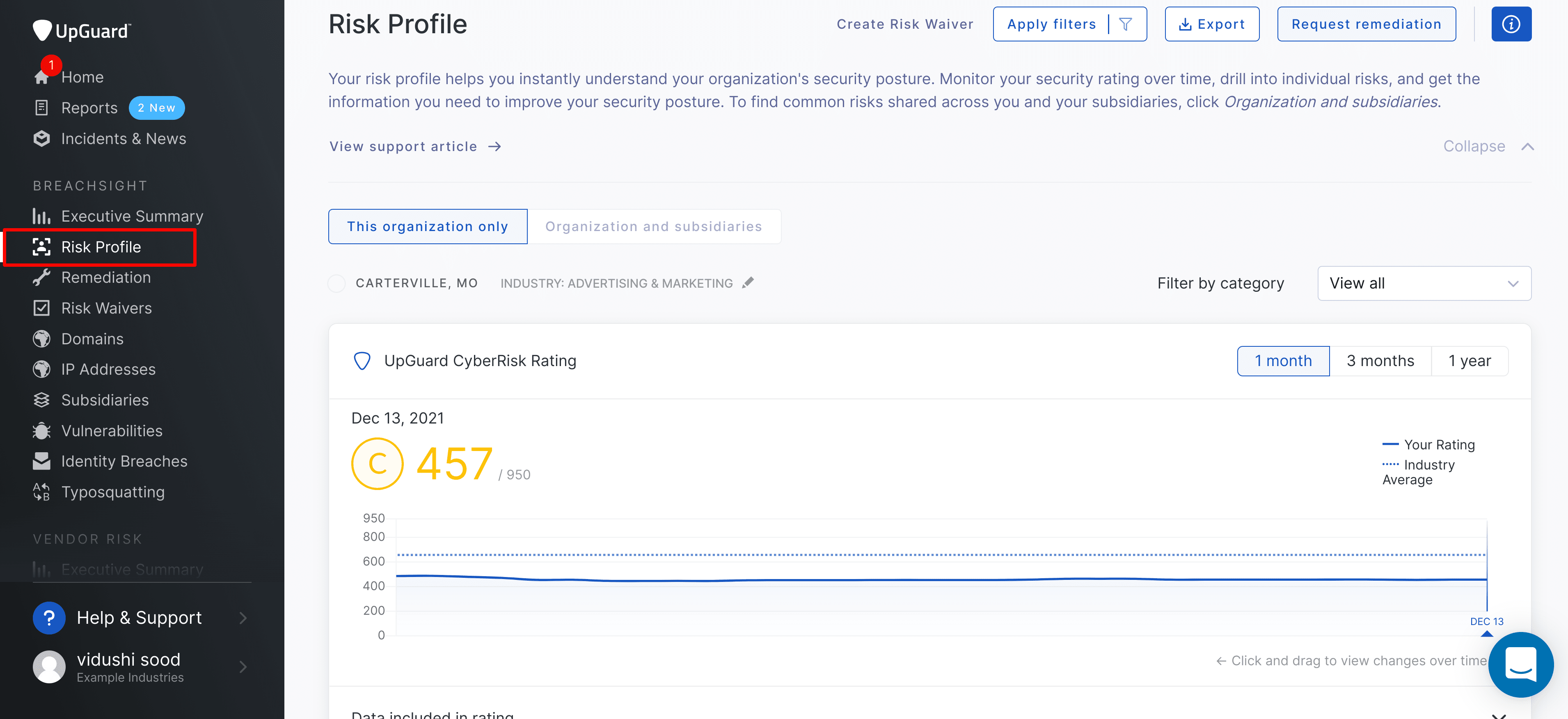Select the This organization only tab
The height and width of the screenshot is (719, 1568).
pyautogui.click(x=427, y=226)
